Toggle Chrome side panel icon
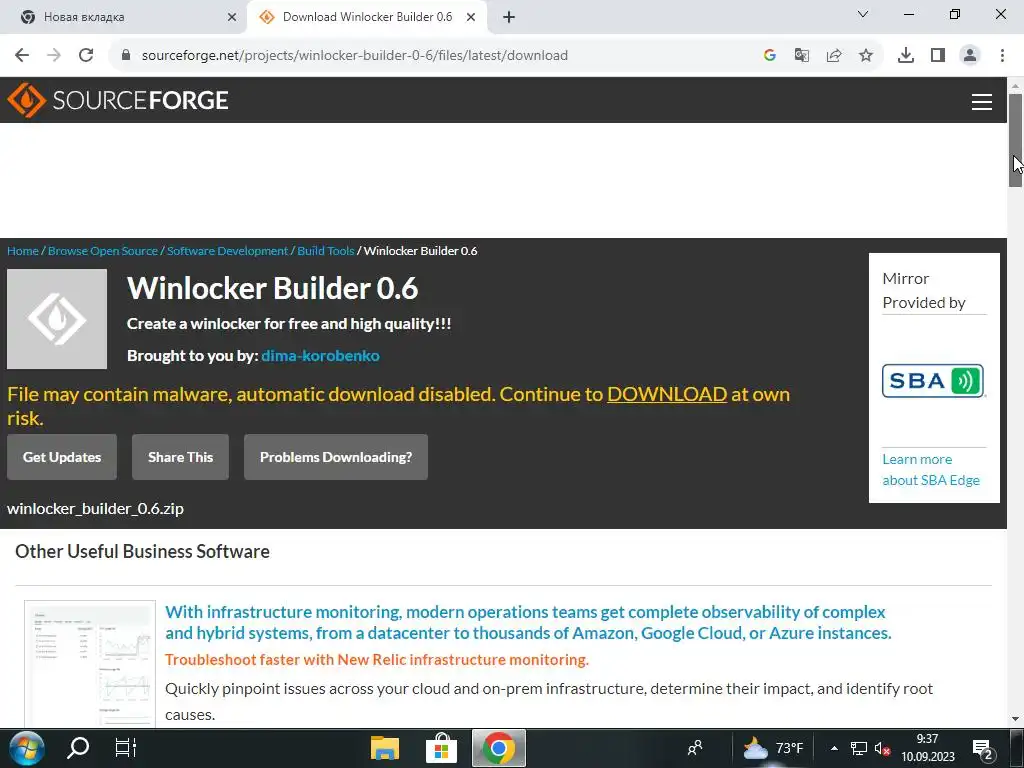This screenshot has height=768, width=1024. [938, 56]
